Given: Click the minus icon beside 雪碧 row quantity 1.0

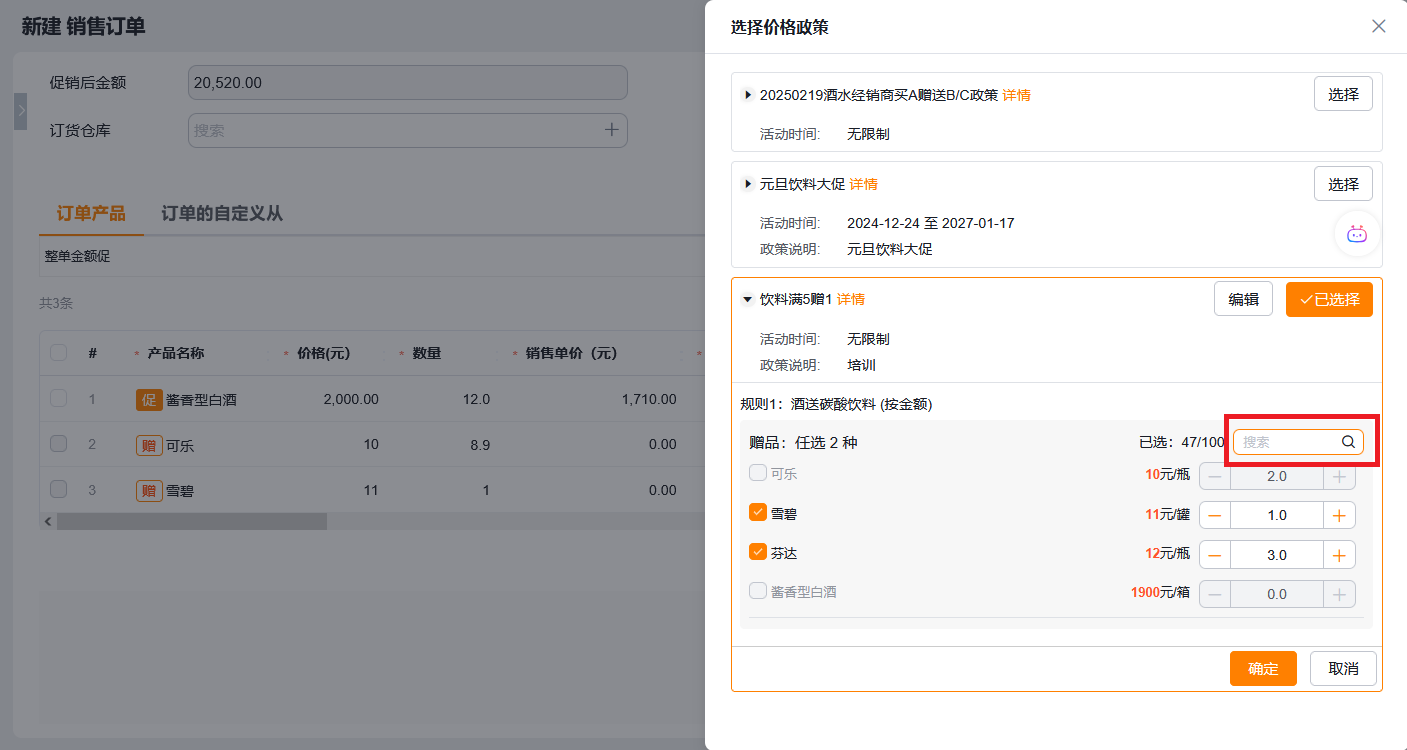Looking at the screenshot, I should tap(1214, 514).
